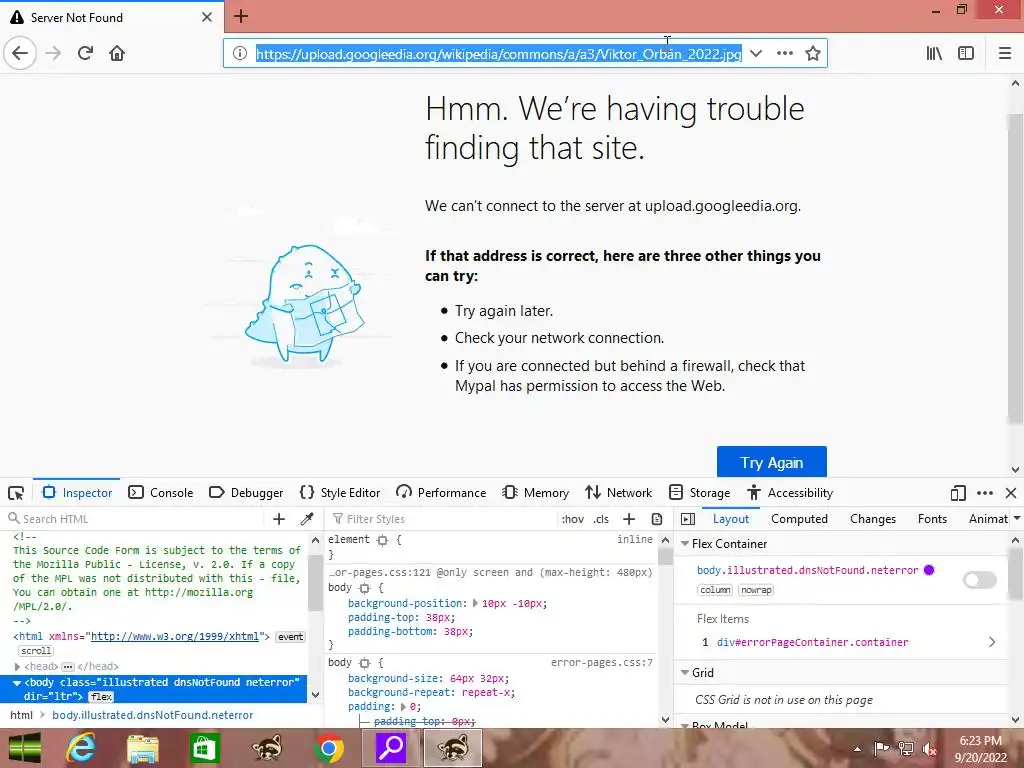Click the html breadcrumb
Screen dimensions: 1024x768
pyautogui.click(x=22, y=716)
